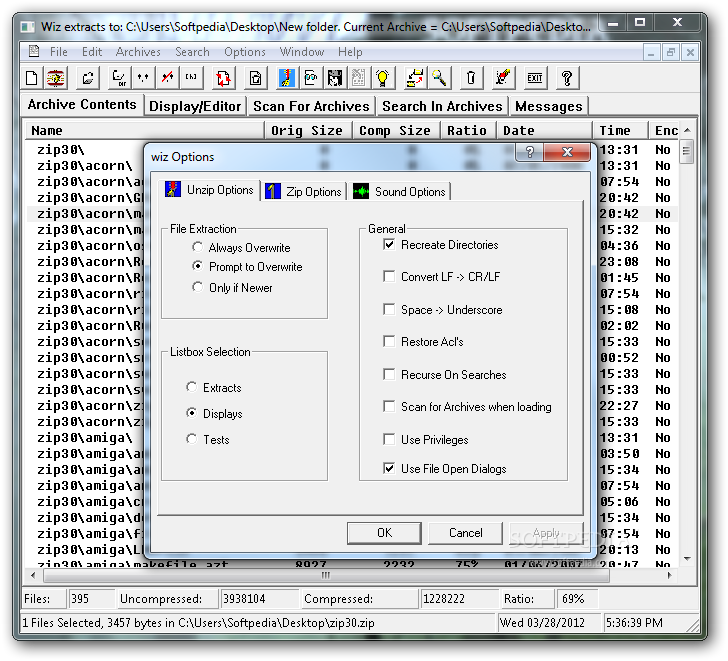Click the Name column header

144,130
